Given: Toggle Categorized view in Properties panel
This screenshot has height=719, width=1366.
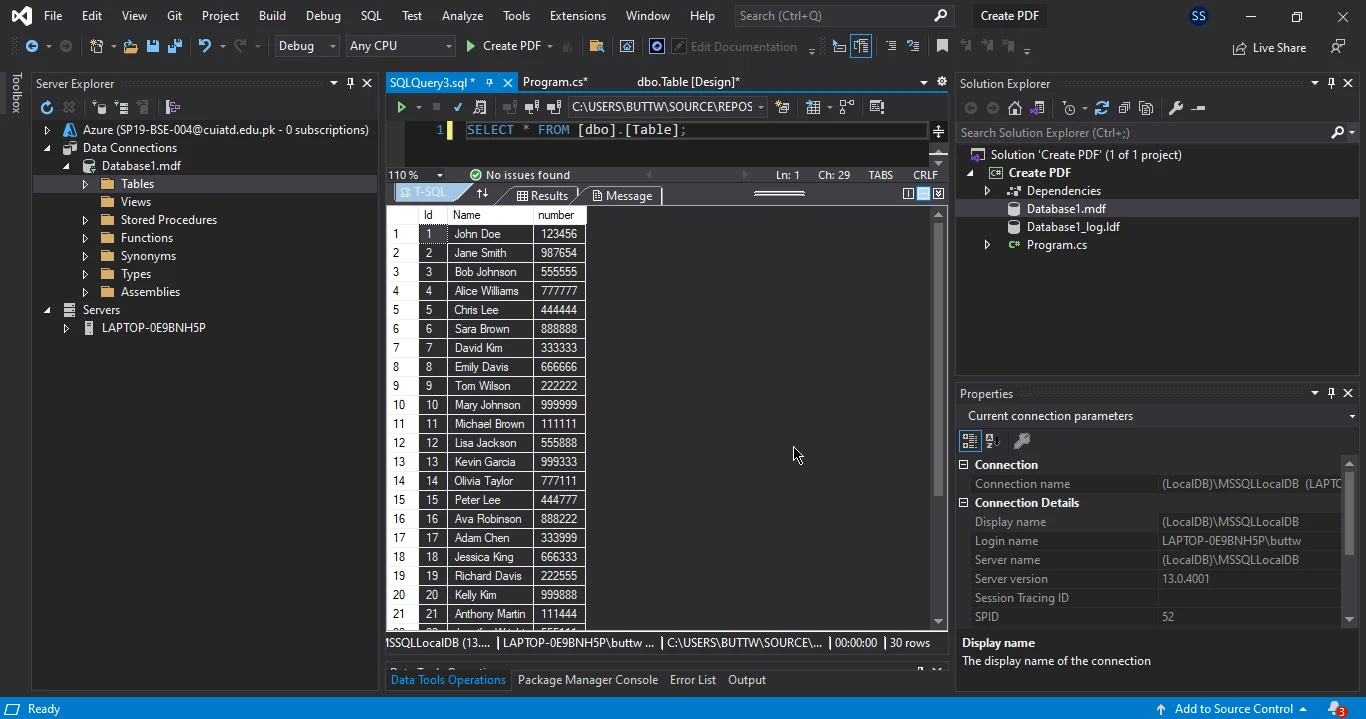Looking at the screenshot, I should (x=969, y=441).
